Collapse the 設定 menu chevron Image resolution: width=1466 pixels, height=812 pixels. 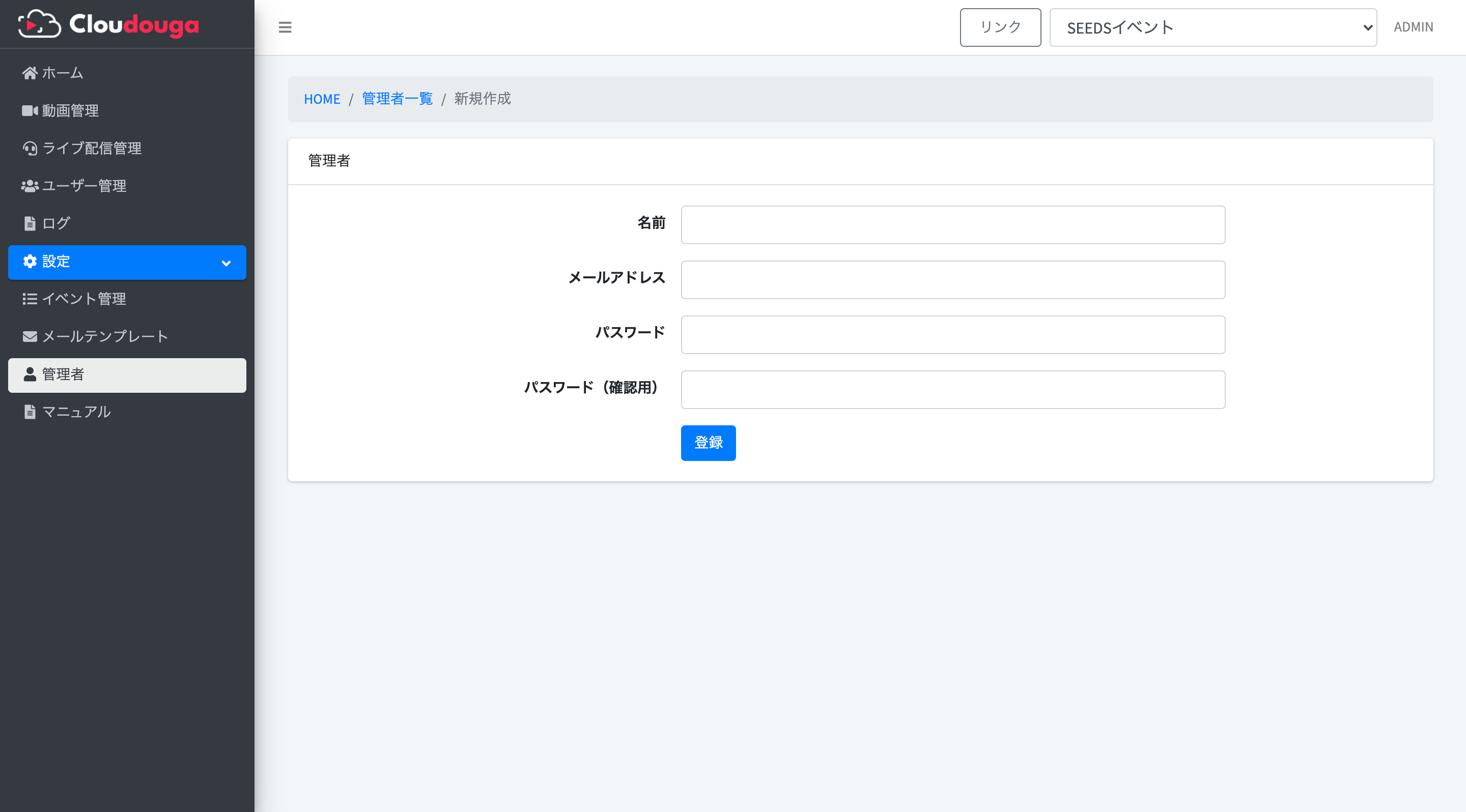(x=226, y=263)
